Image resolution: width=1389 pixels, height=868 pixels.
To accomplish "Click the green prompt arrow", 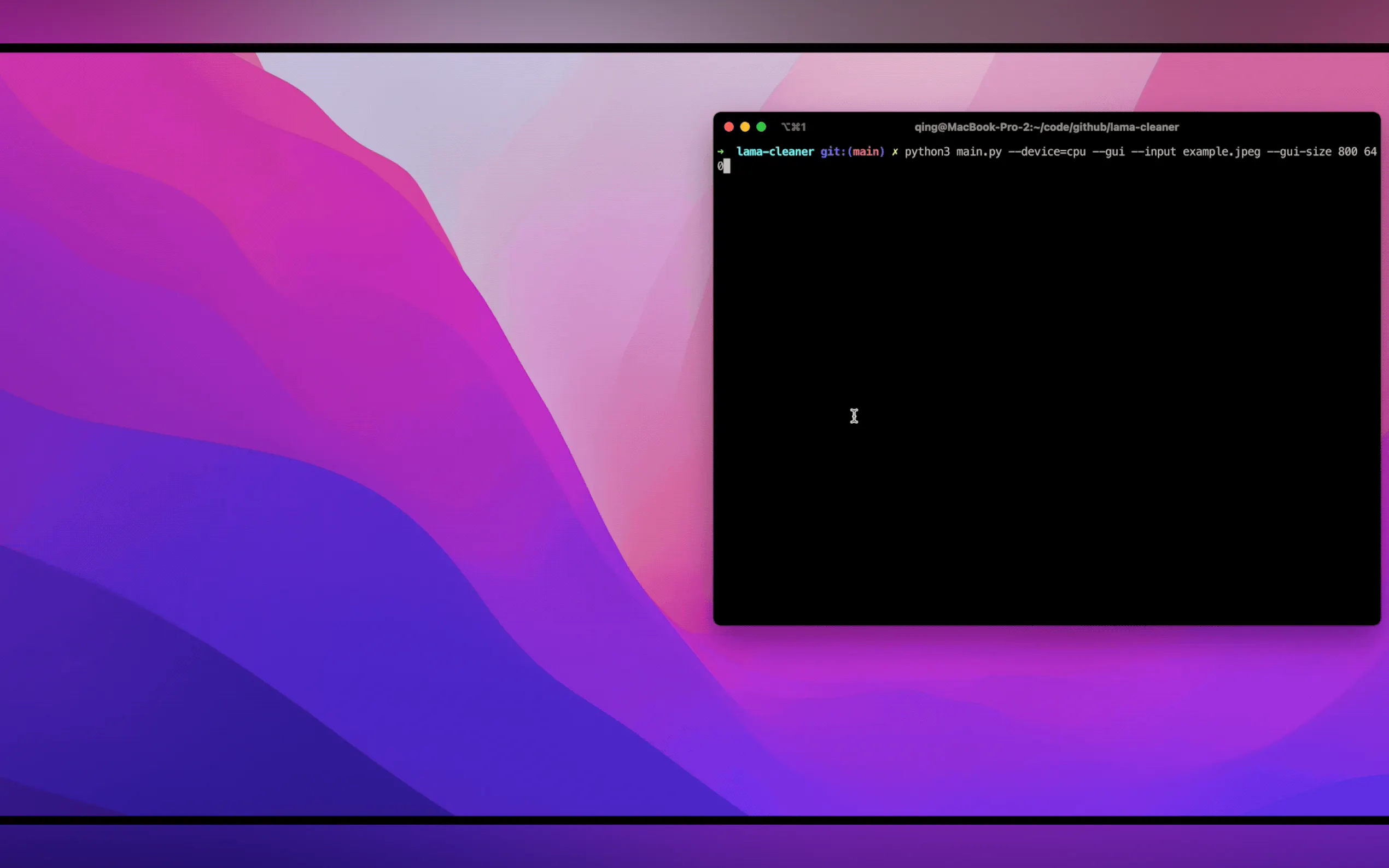I will pos(721,151).
